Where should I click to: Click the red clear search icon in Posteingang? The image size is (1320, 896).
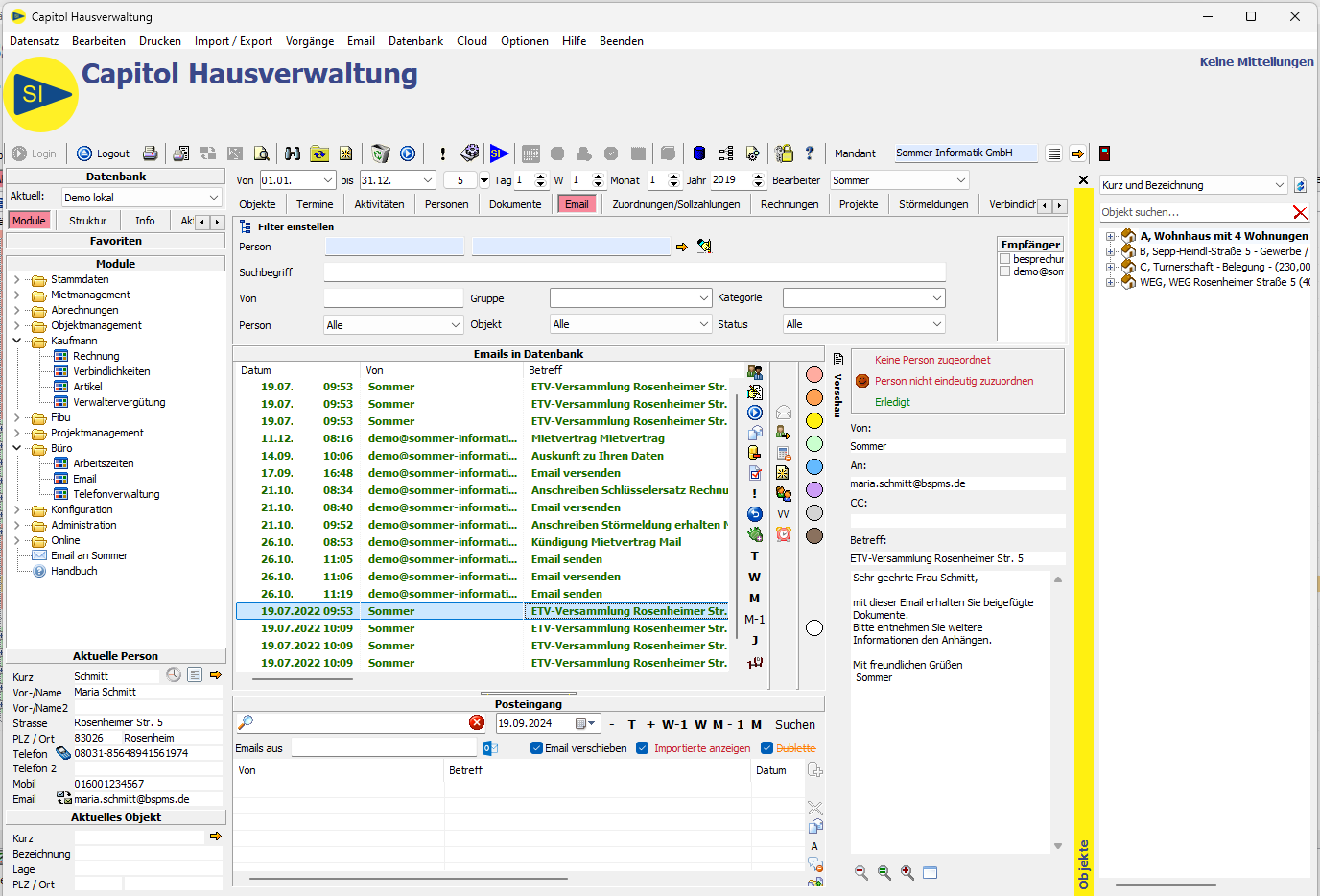[x=477, y=722]
